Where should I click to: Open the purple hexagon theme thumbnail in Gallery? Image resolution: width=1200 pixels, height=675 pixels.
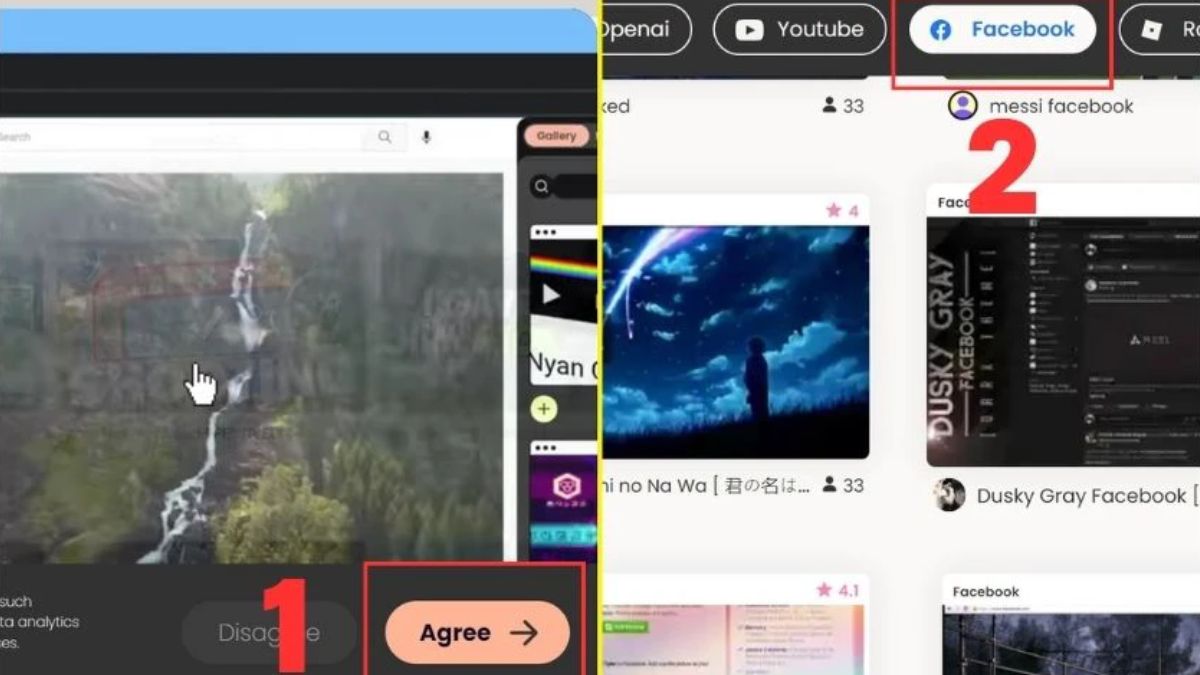click(x=564, y=508)
